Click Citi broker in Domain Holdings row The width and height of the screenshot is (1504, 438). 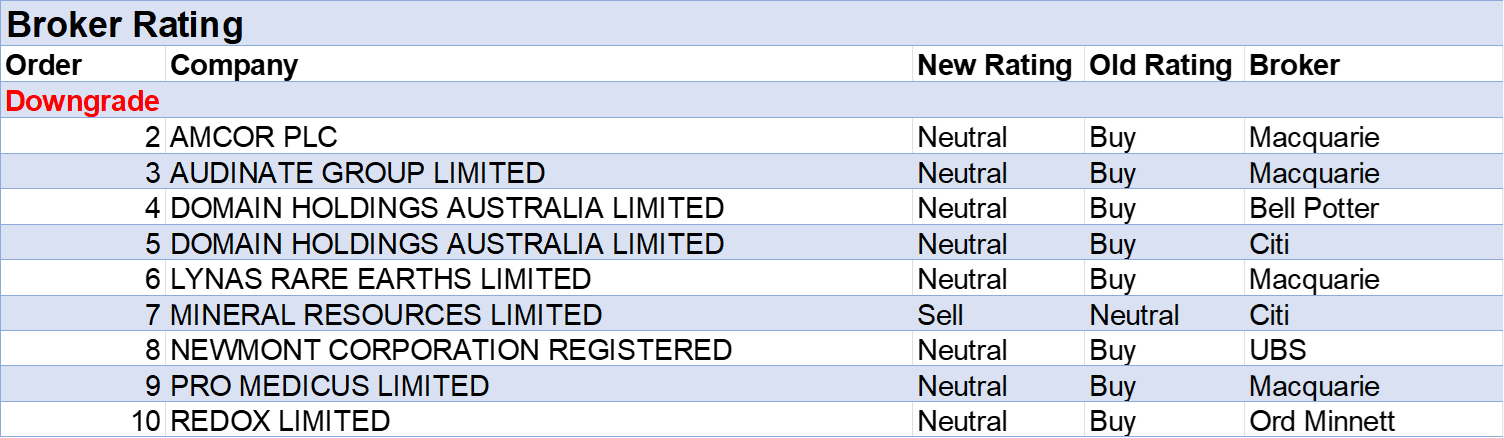point(1269,244)
